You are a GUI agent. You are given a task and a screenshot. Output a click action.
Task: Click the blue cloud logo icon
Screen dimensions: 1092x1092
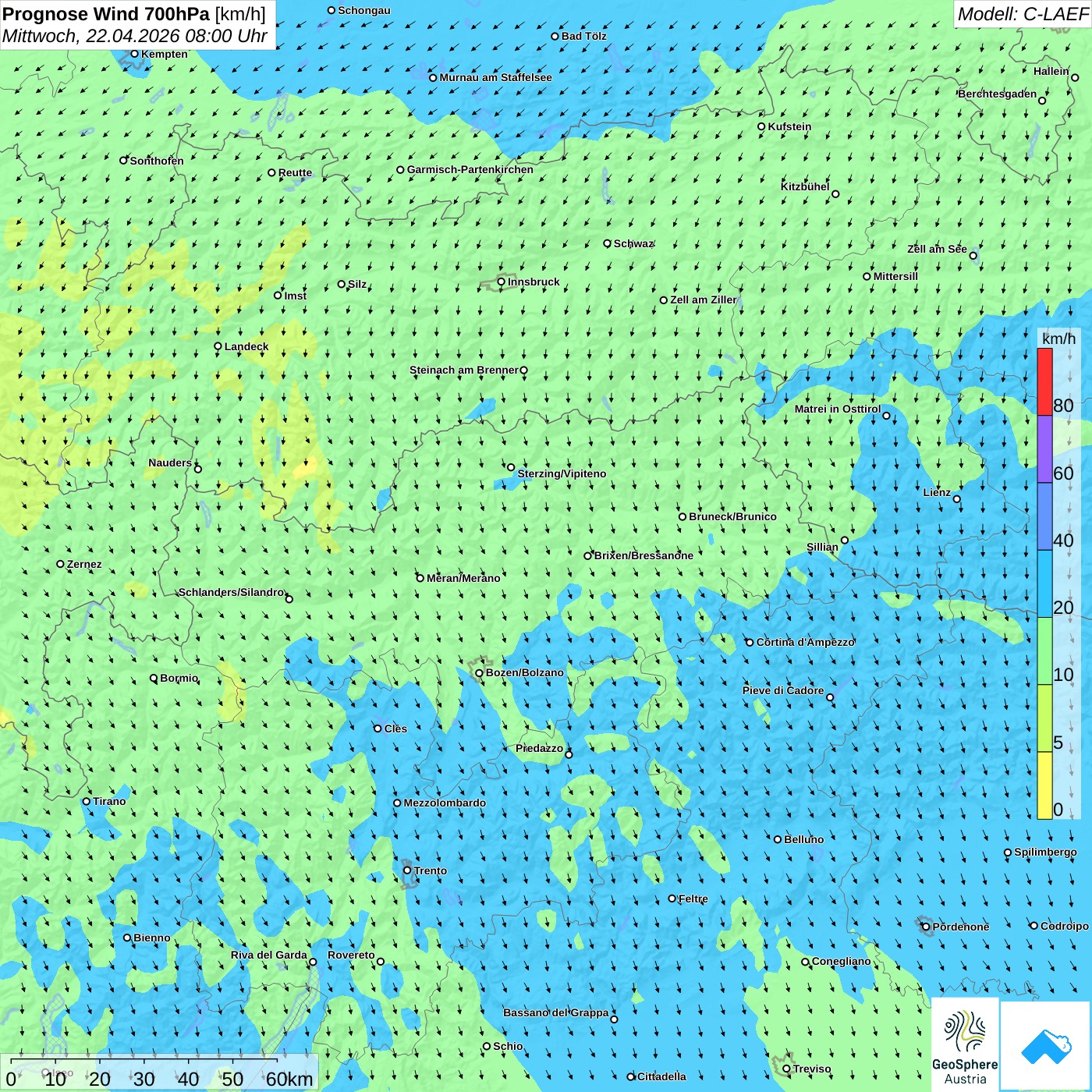[1045, 1045]
